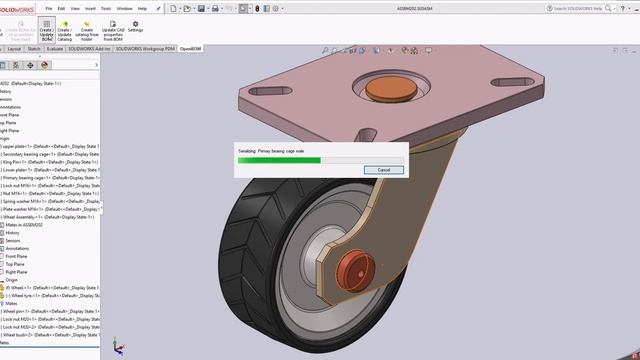Click the search magnifier icon
Viewport: 640px width, 360px height.
pyautogui.click(x=608, y=8)
